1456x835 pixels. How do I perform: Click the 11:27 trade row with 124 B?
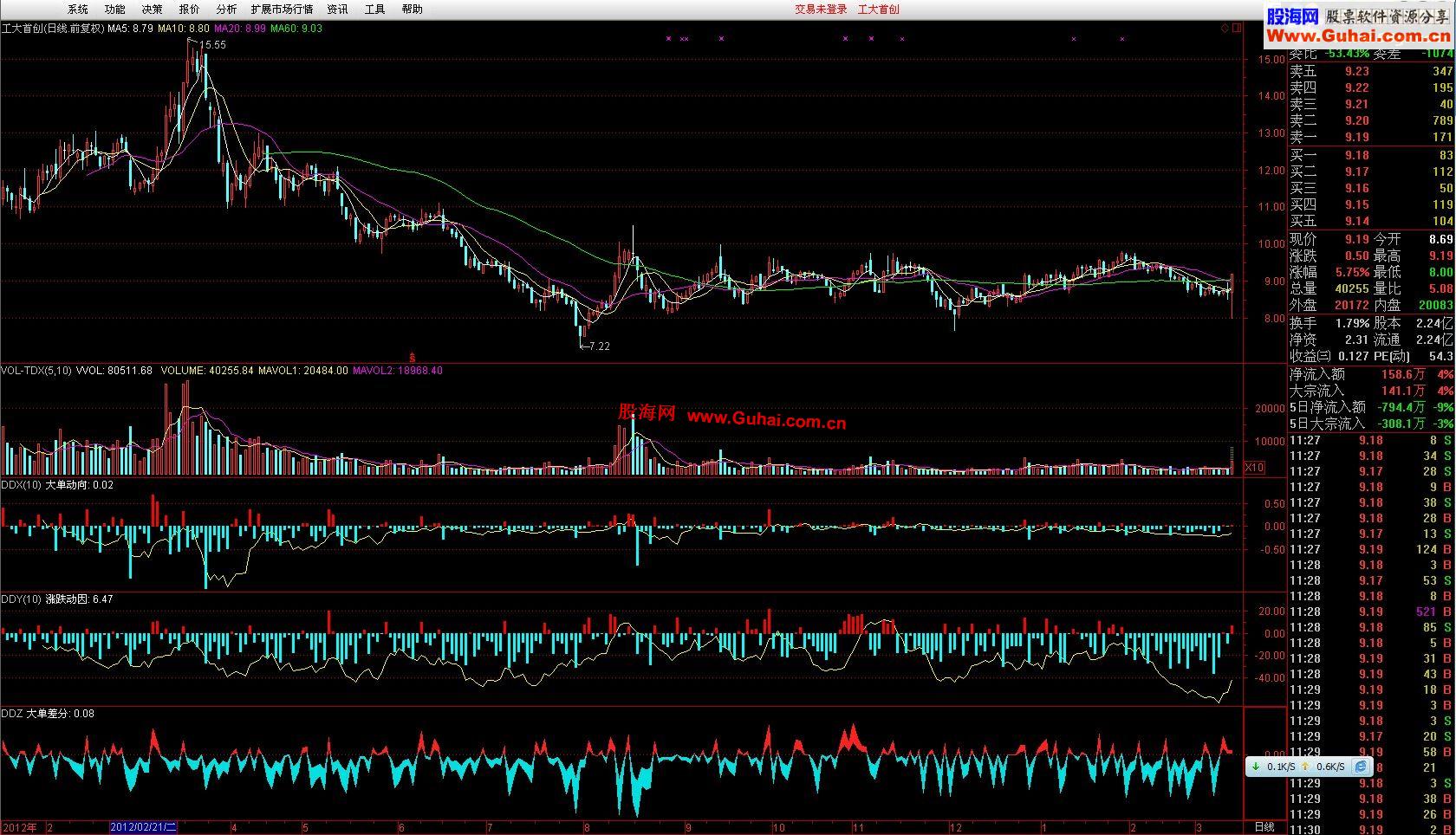1371,549
